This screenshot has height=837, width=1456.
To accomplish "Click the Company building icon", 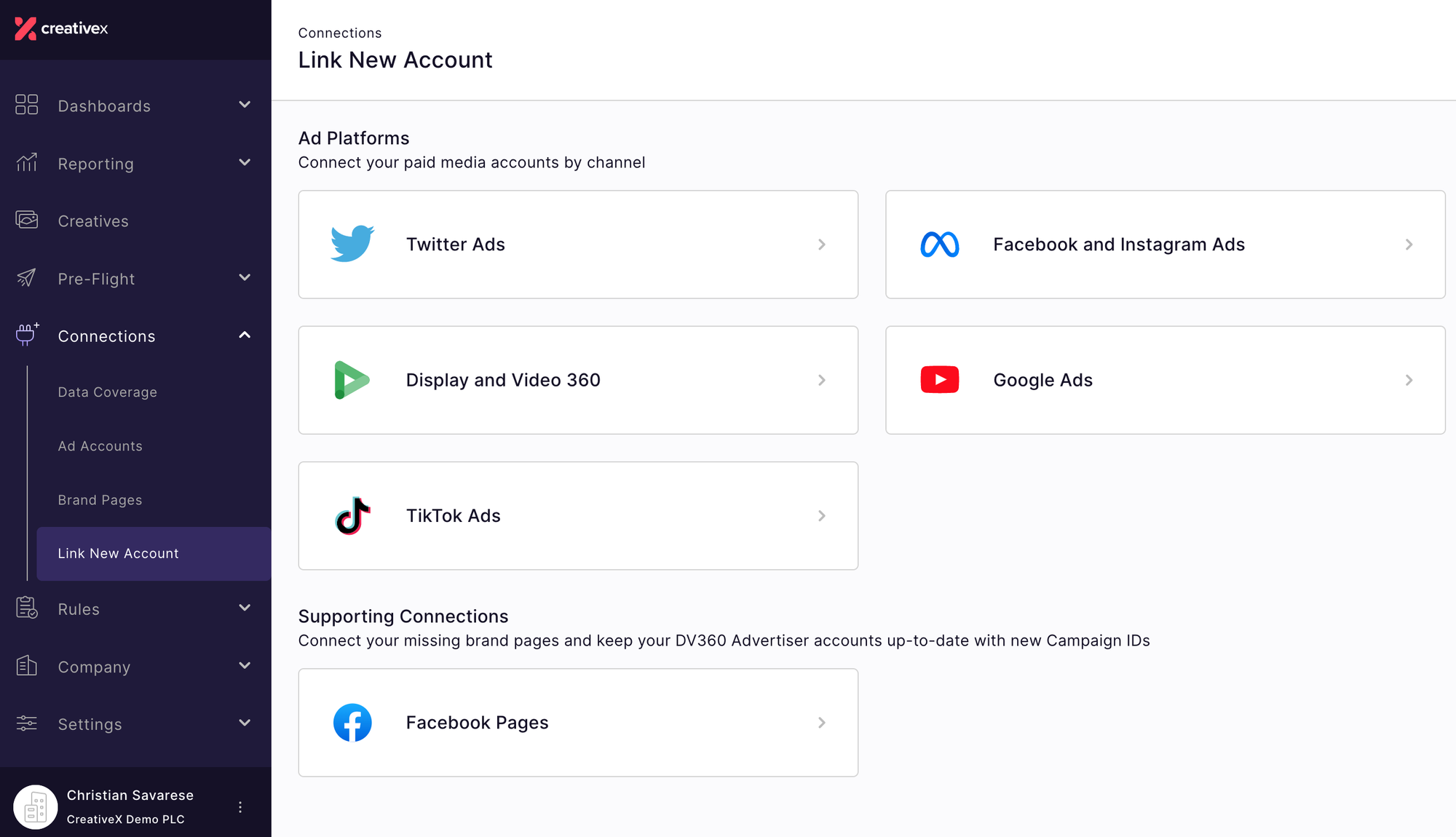I will point(27,665).
